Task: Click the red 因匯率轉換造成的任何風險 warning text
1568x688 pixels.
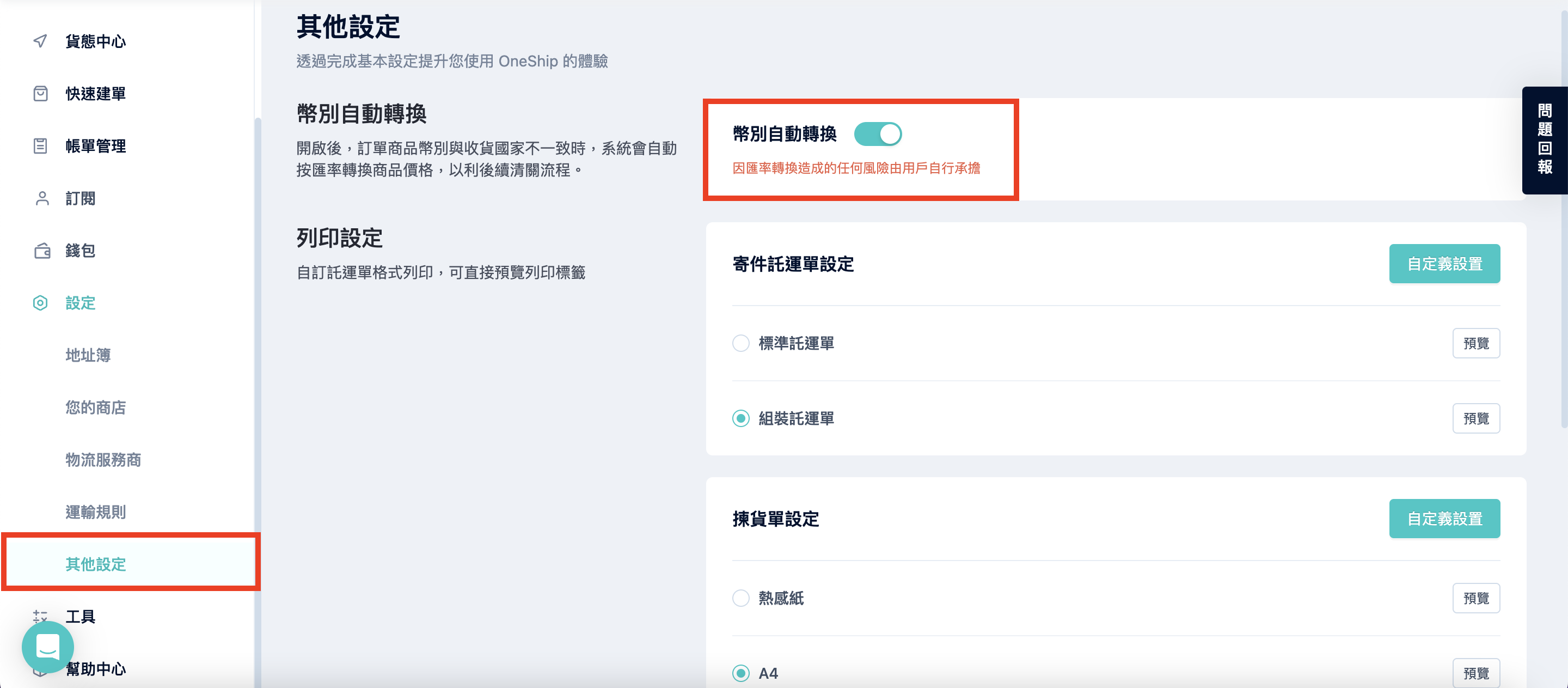Action: [856, 168]
